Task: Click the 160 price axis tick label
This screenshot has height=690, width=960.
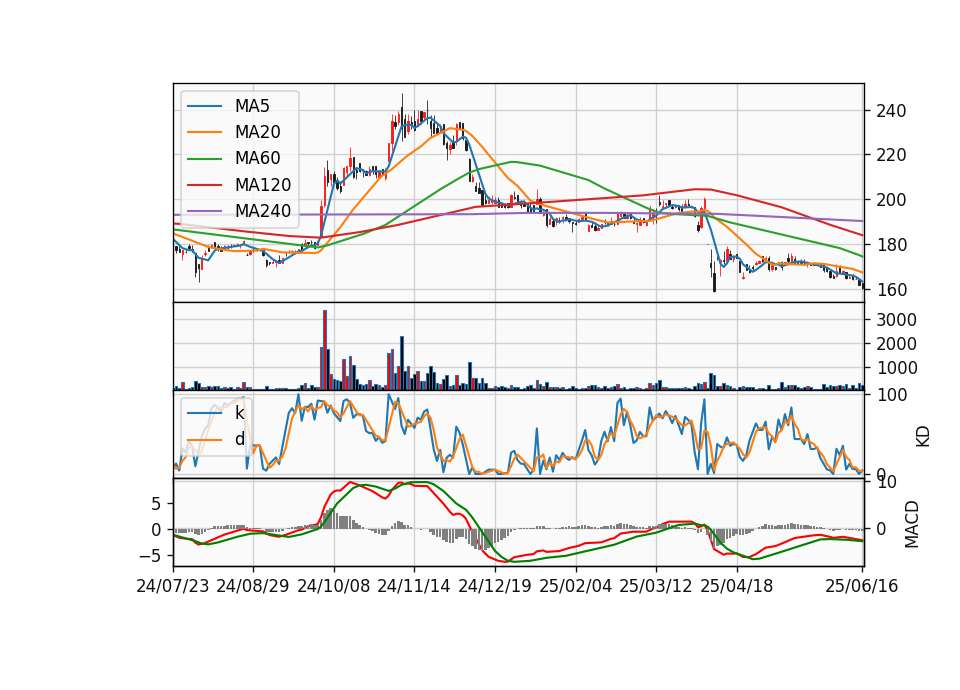Action: tap(891, 290)
